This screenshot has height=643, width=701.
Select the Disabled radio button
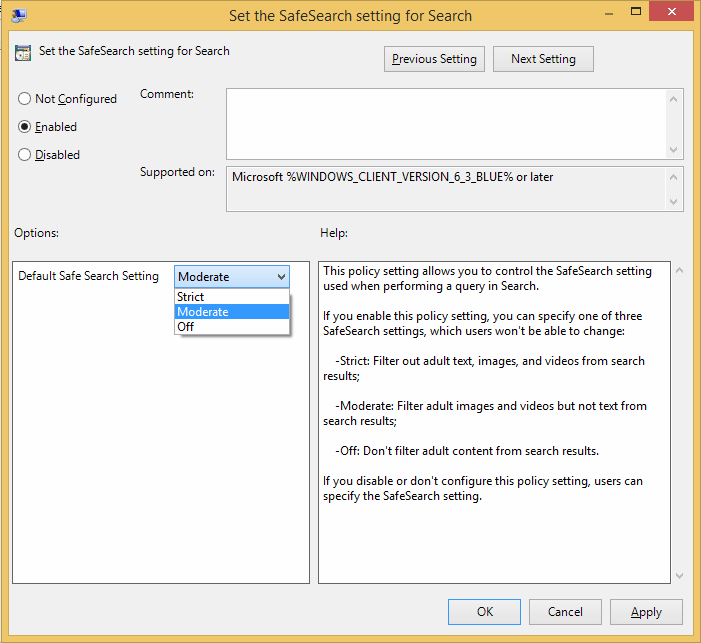25,155
